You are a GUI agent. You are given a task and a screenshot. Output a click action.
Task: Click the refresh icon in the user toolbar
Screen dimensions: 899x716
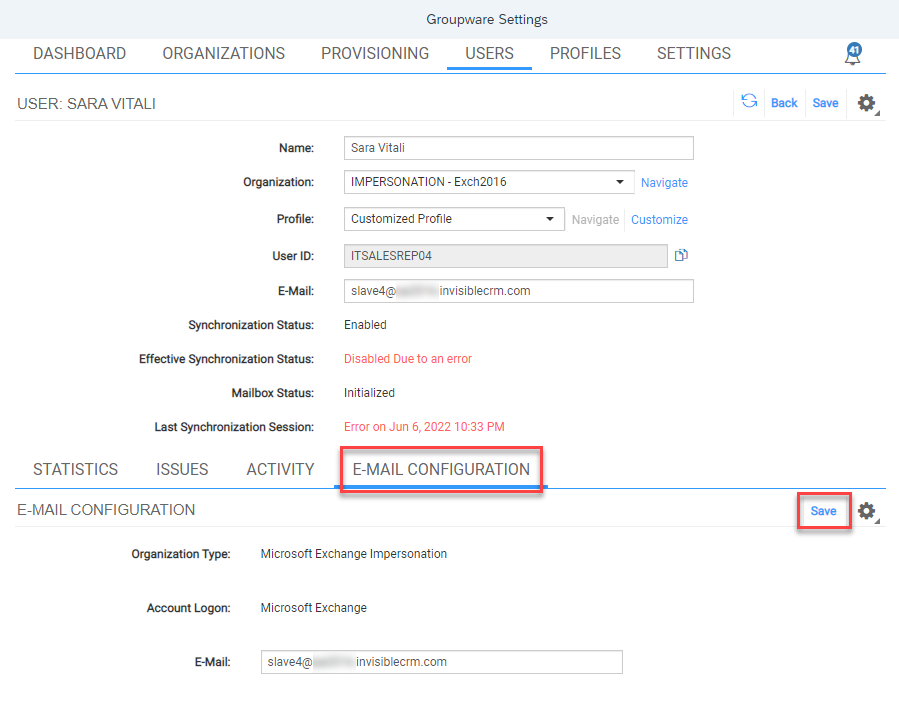[x=749, y=102]
